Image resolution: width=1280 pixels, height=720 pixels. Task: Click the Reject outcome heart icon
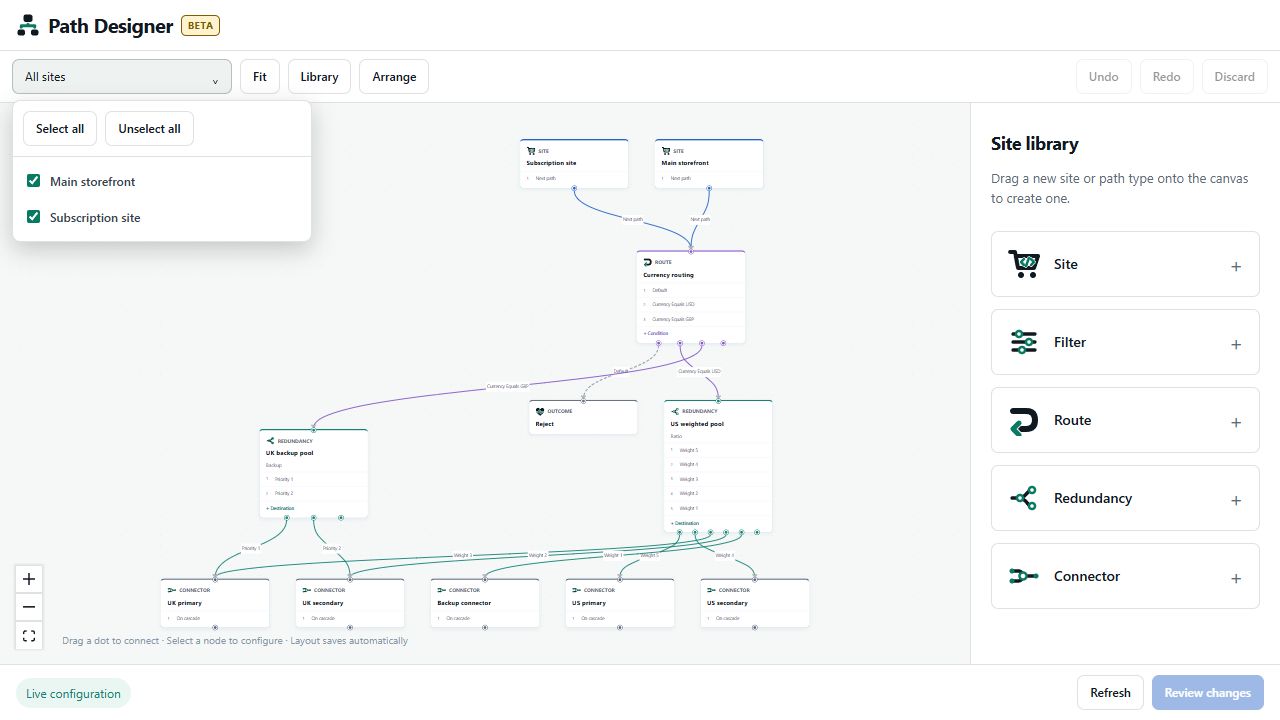(540, 411)
